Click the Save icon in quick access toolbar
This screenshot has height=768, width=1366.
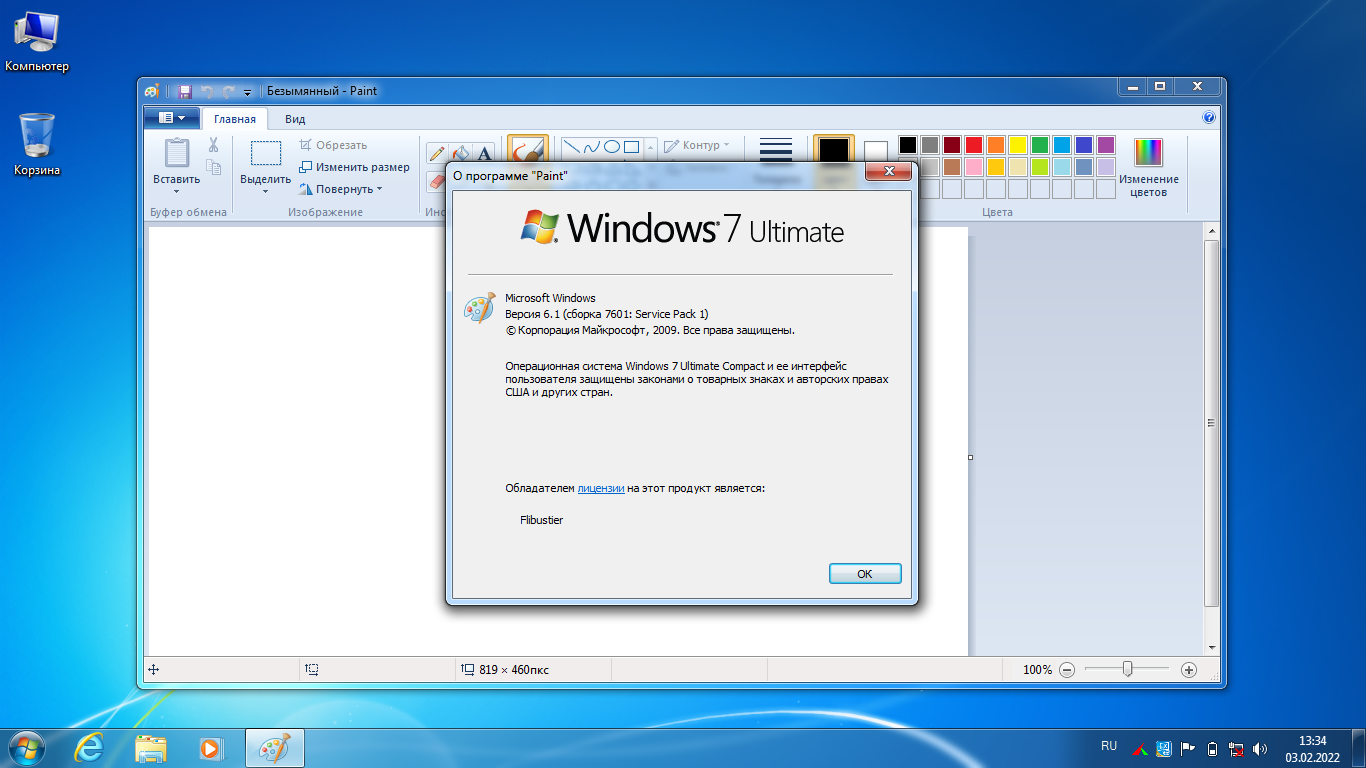pos(184,91)
